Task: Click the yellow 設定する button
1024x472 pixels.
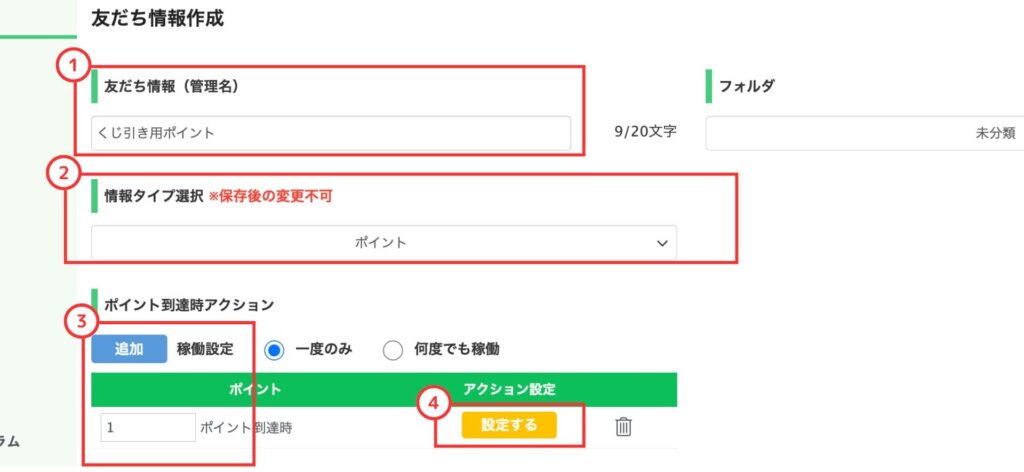Action: 509,425
